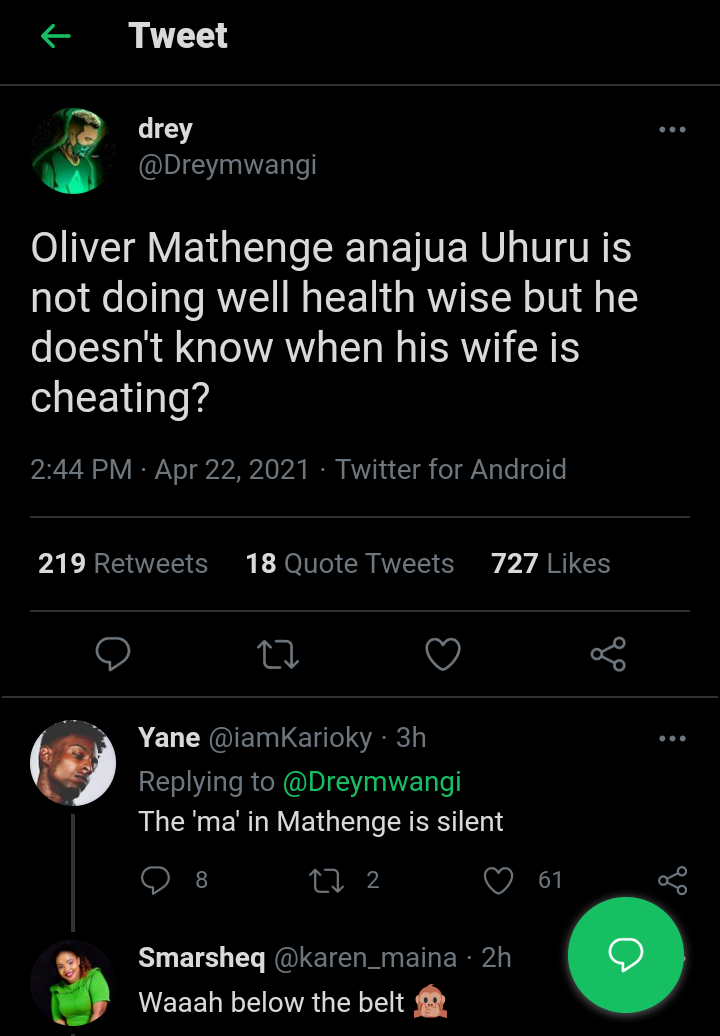Open drey's profile picture

(x=73, y=151)
